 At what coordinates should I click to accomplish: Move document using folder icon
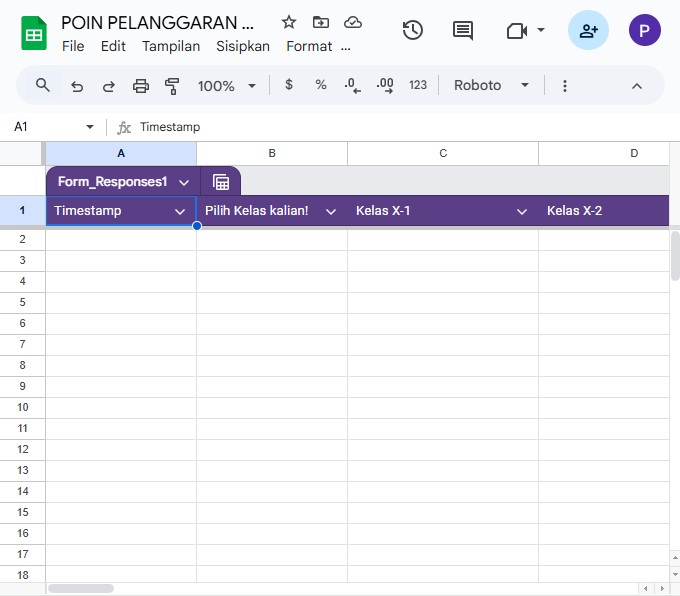[320, 22]
